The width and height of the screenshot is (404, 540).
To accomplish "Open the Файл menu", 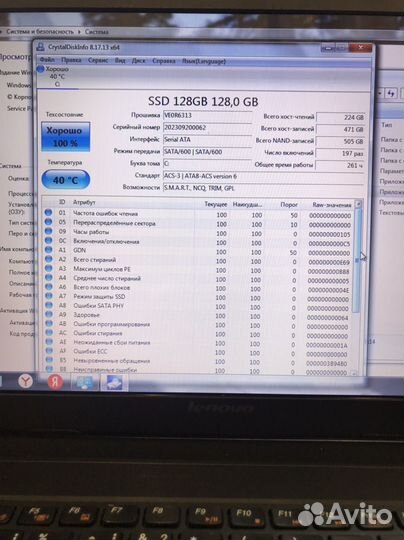I will click(x=47, y=60).
